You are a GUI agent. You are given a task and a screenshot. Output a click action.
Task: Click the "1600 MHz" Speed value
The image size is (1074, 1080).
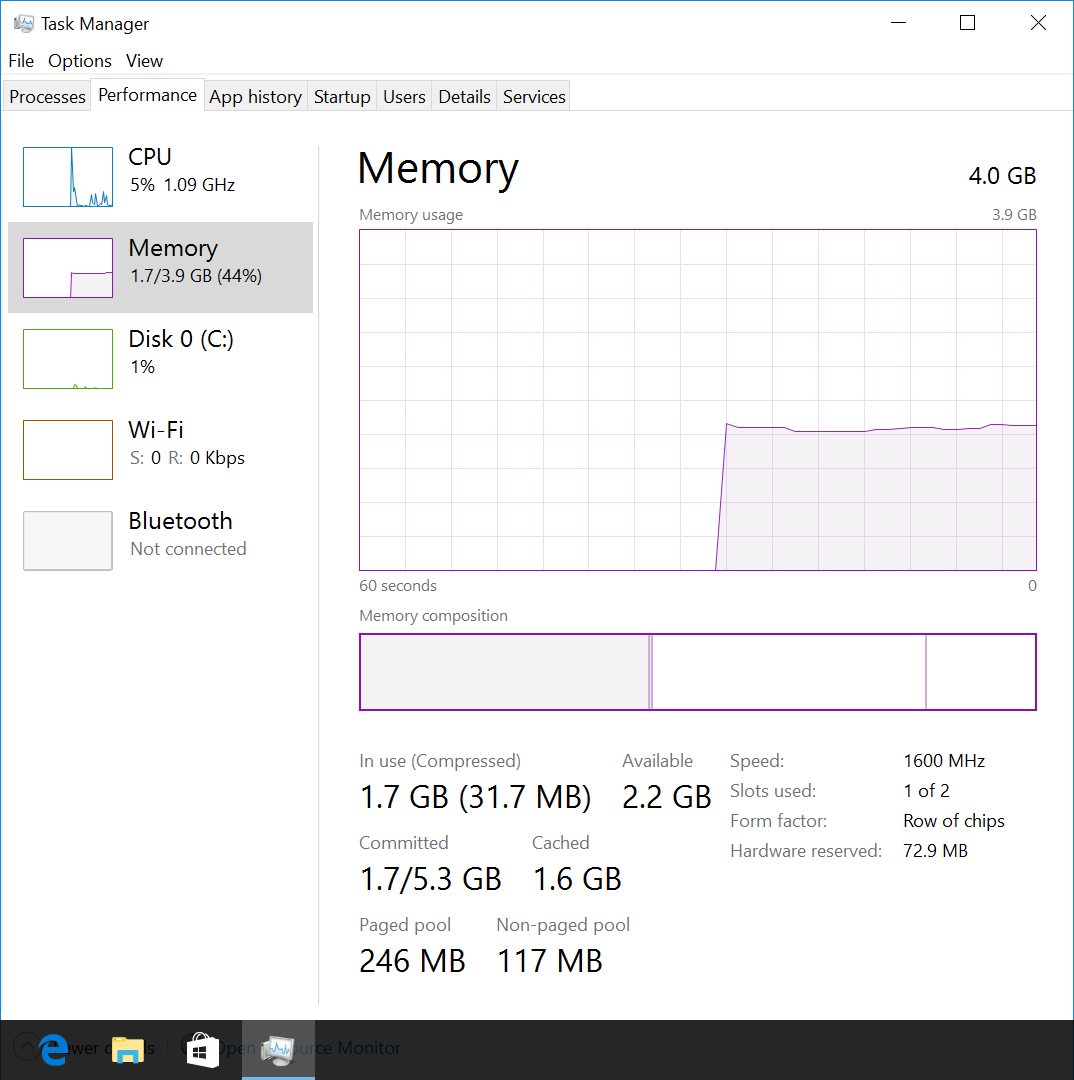point(944,761)
